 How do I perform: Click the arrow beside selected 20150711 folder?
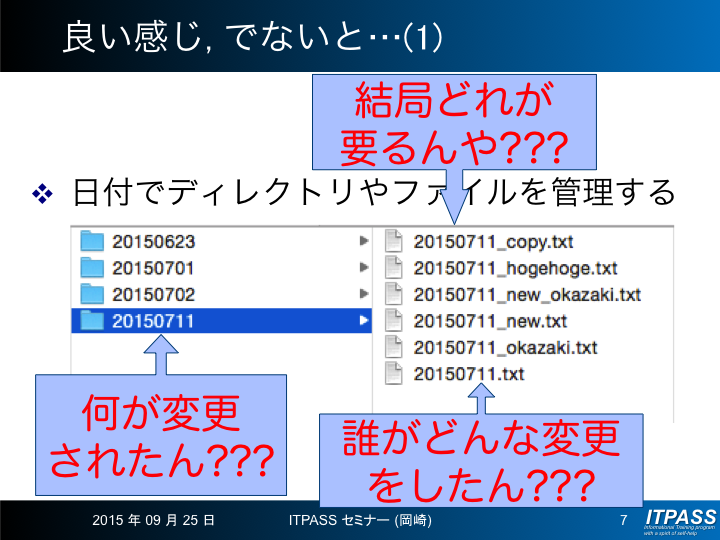coord(364,320)
